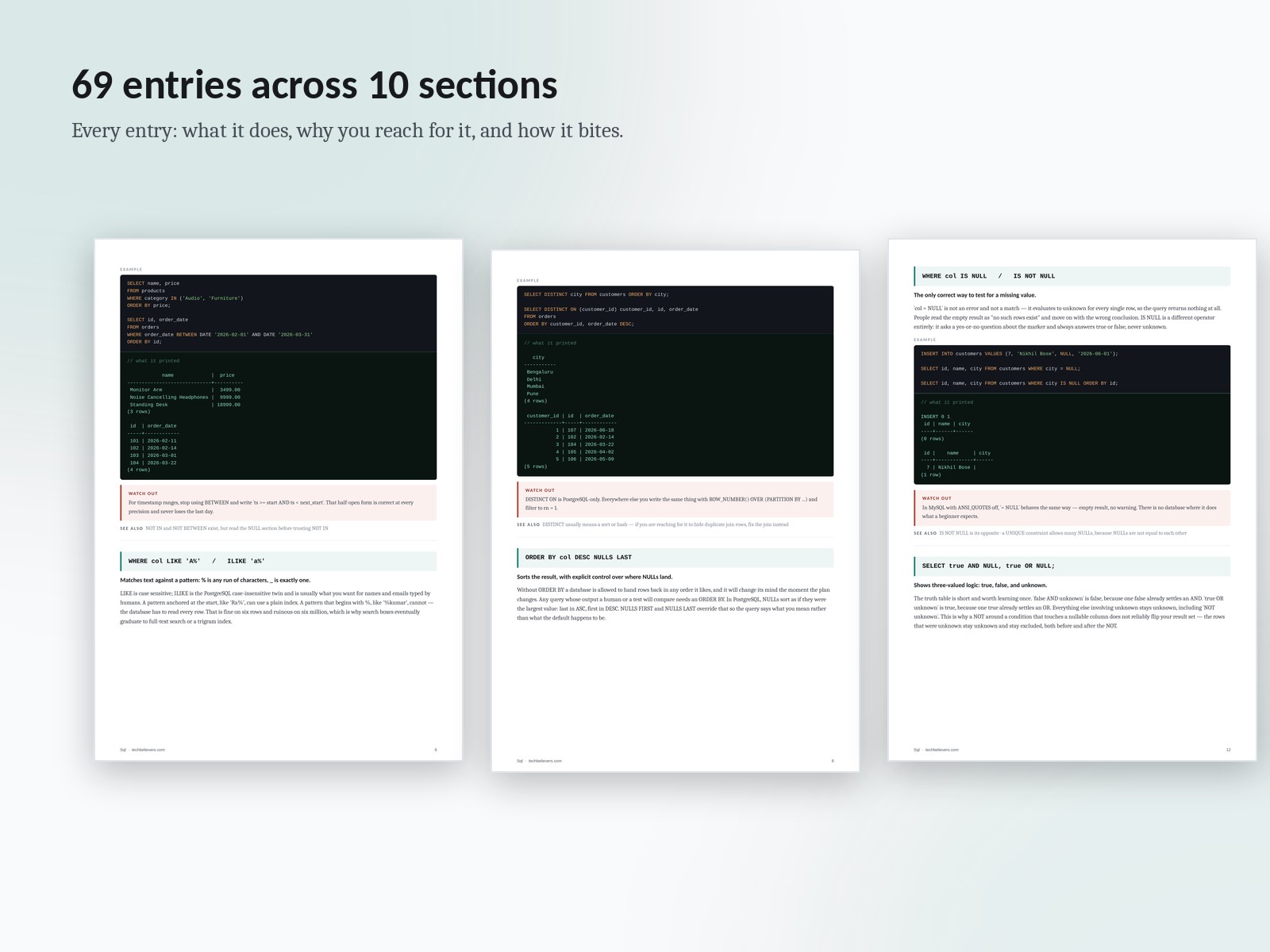This screenshot has width=1270, height=952.
Task: Click footer "Sql · techbelievers.com" on left page
Action: pyautogui.click(x=142, y=750)
